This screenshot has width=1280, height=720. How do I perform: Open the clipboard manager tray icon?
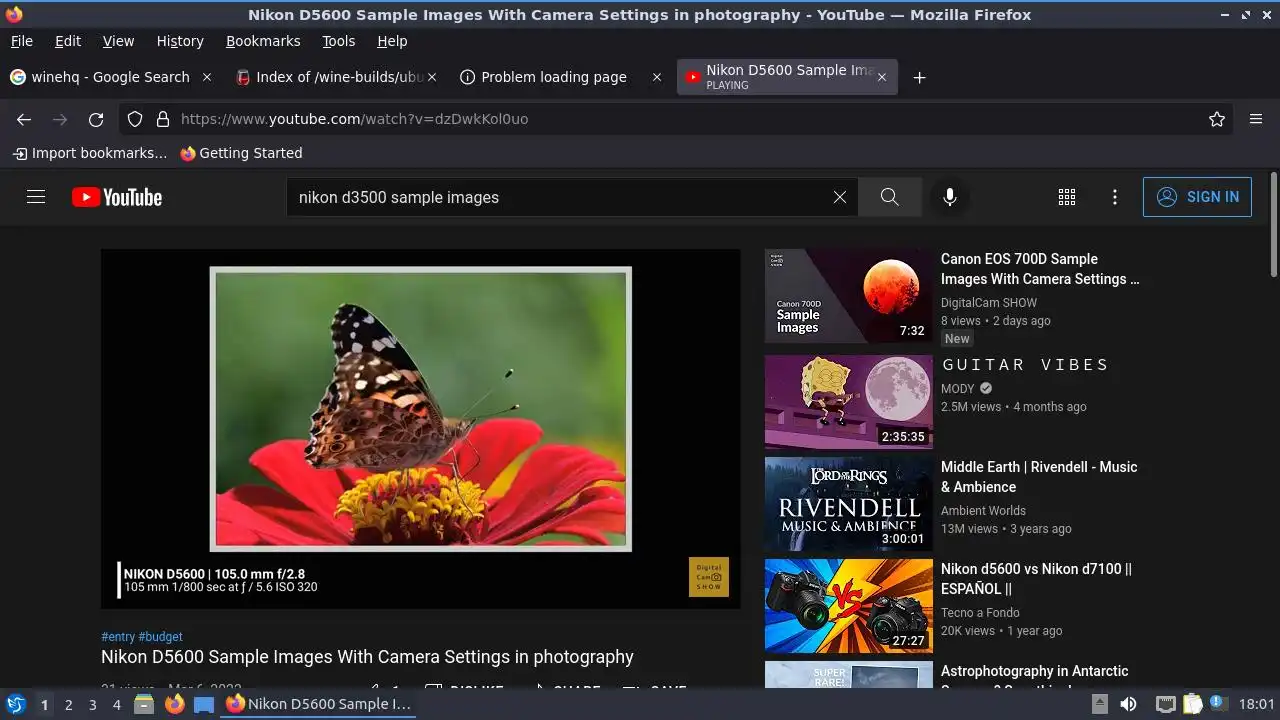point(1192,704)
